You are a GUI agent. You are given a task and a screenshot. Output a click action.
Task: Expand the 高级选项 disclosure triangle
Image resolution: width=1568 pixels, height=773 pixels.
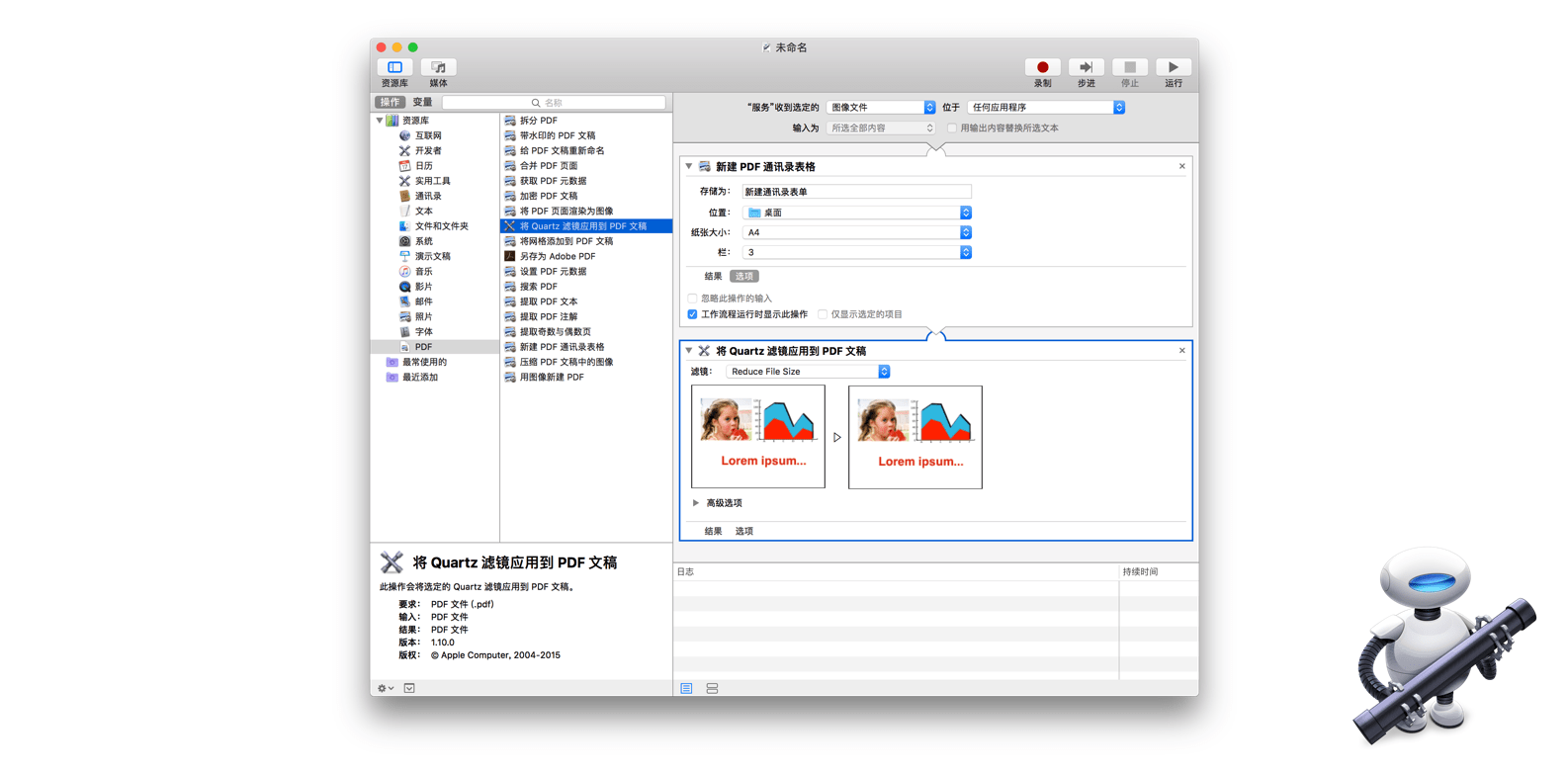pyautogui.click(x=696, y=503)
